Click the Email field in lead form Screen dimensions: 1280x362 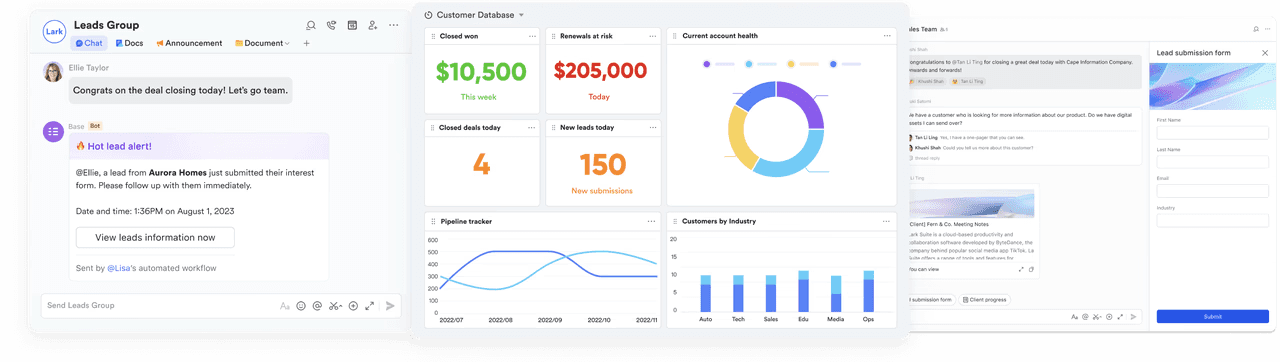click(x=1212, y=191)
